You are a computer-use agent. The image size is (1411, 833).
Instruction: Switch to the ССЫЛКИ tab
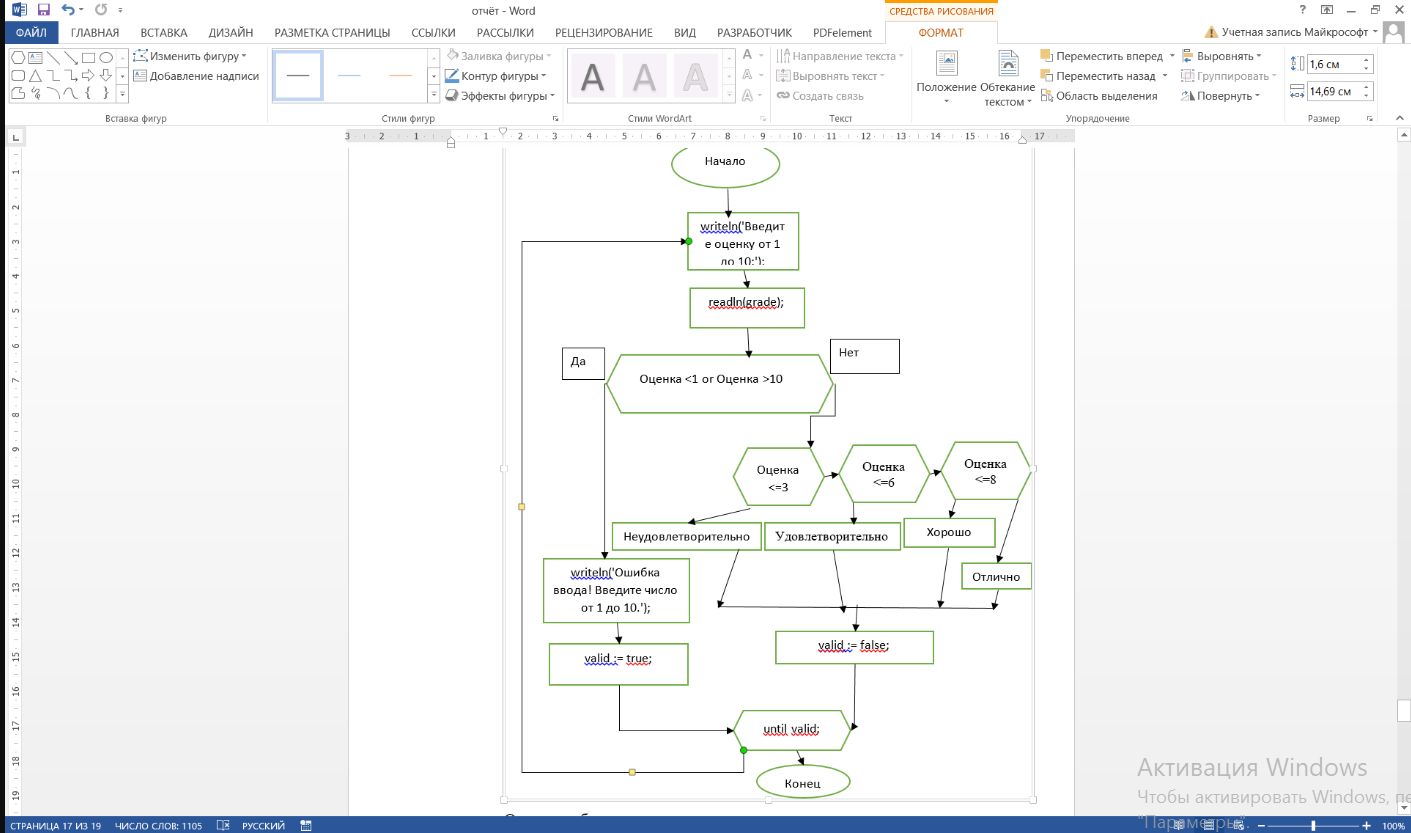[x=433, y=33]
